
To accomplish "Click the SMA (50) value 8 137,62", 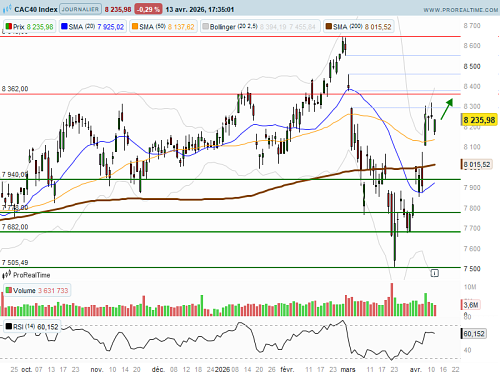I will pos(181,27).
